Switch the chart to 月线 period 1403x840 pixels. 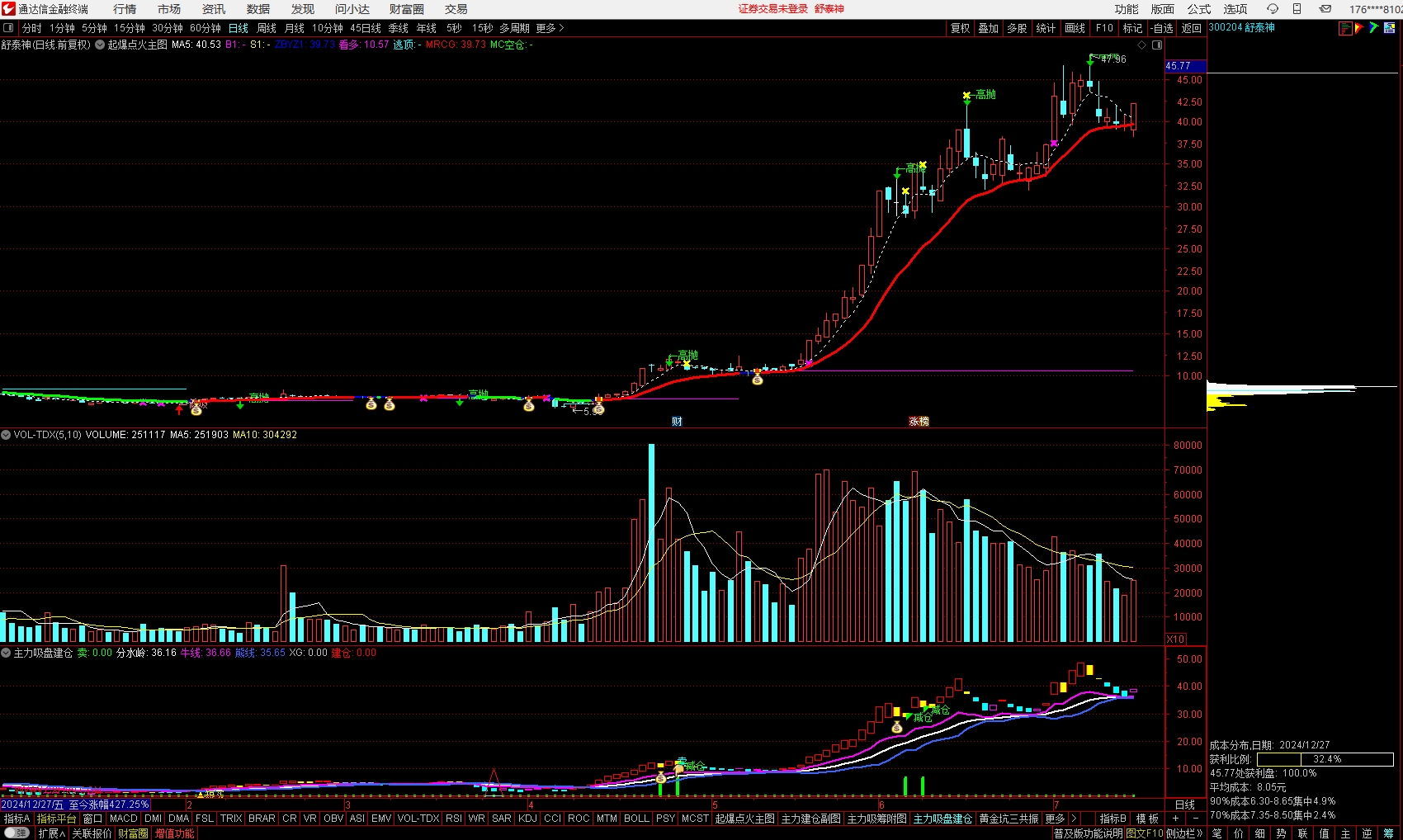click(295, 28)
